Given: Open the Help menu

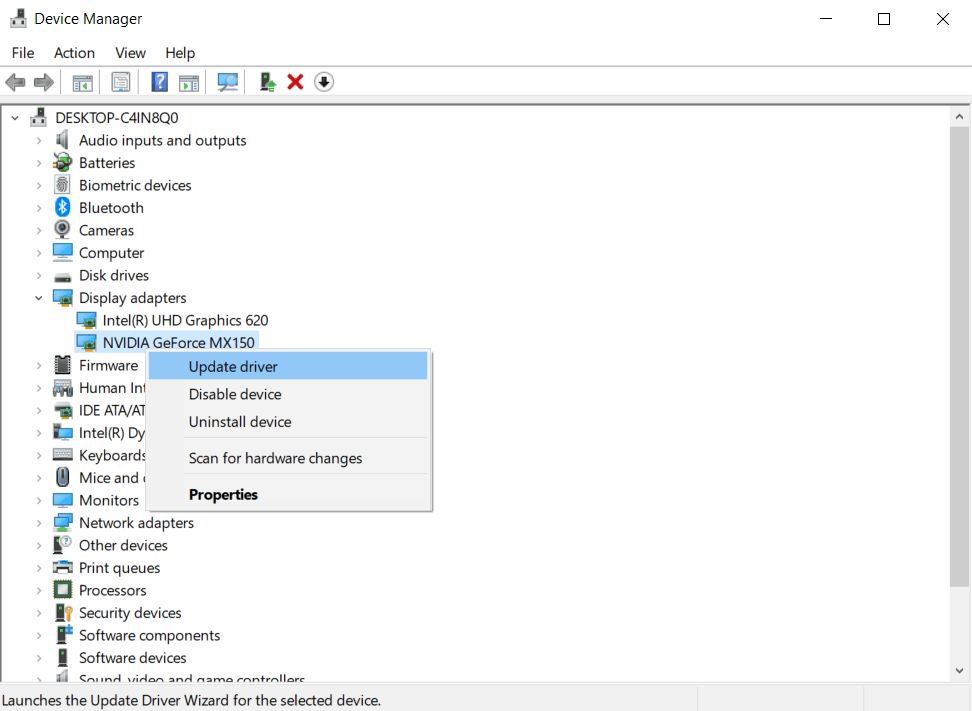Looking at the screenshot, I should pyautogui.click(x=180, y=53).
